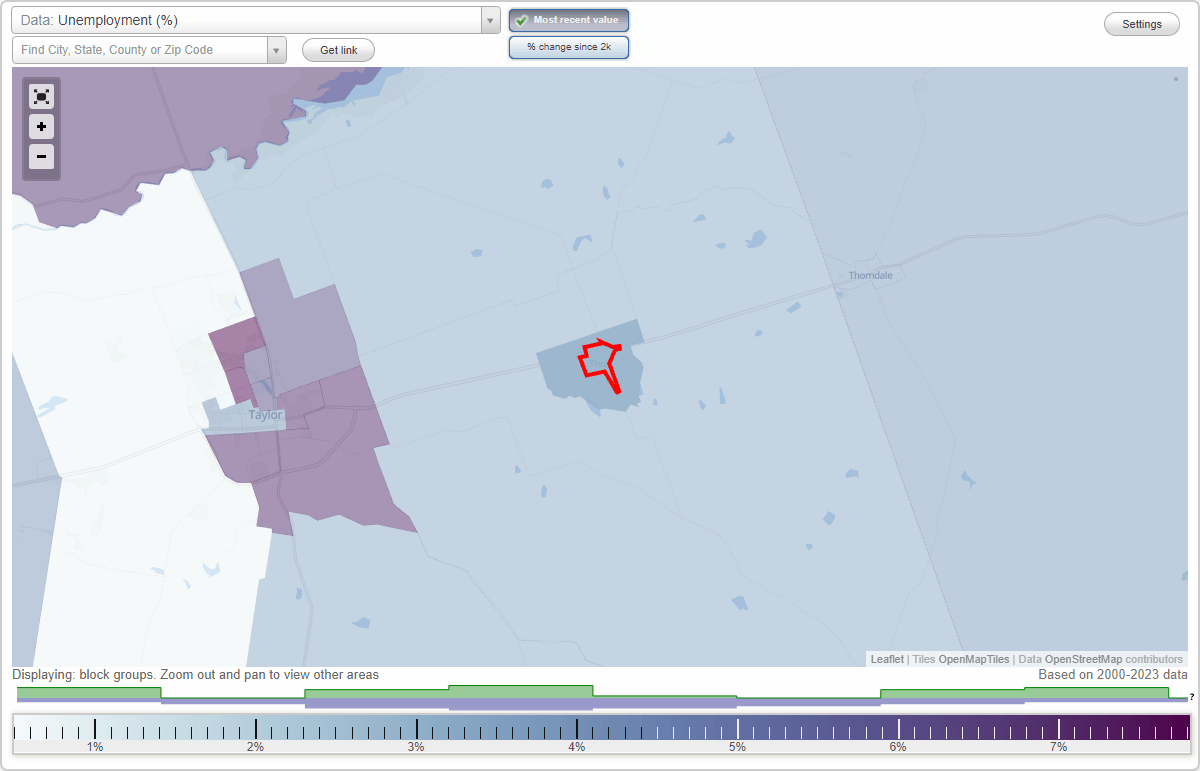1200x771 pixels.
Task: Open the Leaflet attribution link
Action: coord(887,660)
